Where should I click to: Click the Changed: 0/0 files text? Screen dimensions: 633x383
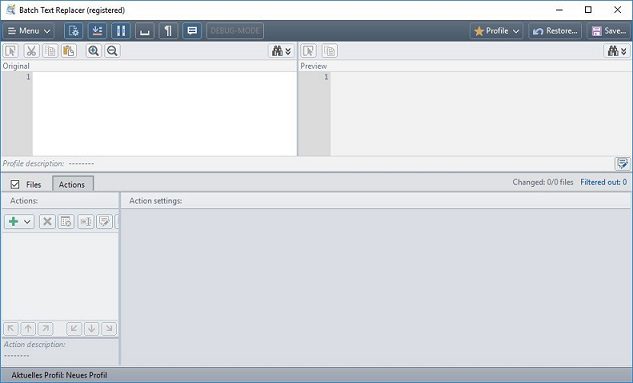(x=543, y=182)
